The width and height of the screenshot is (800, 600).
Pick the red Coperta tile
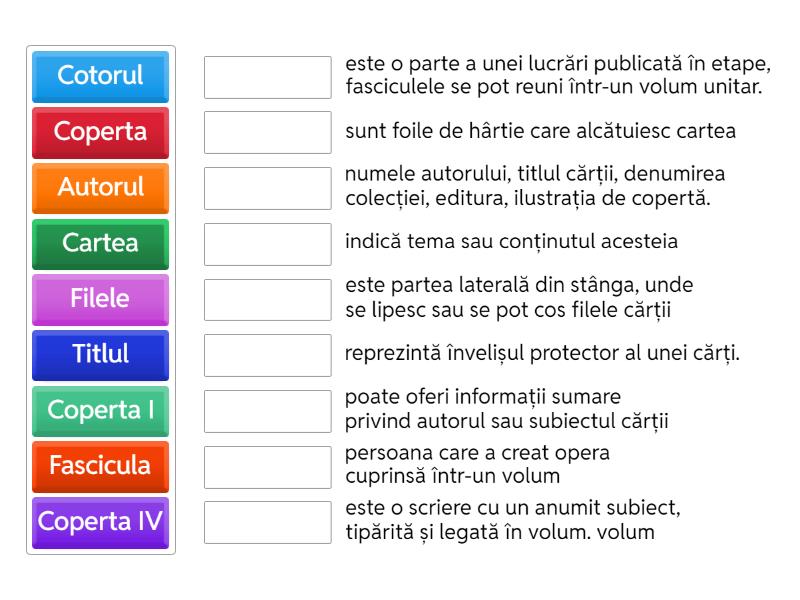coord(100,132)
